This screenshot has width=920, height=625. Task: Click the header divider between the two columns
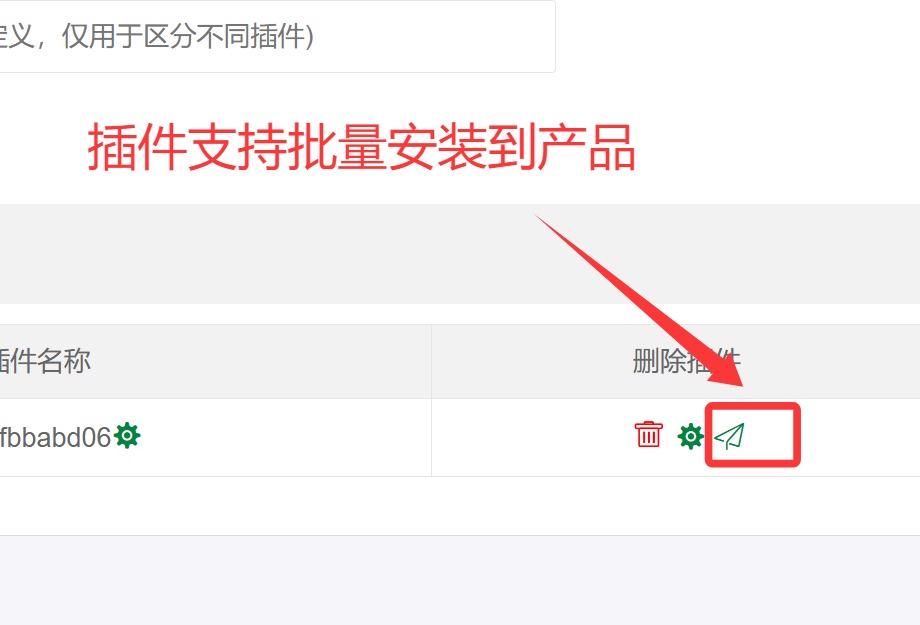(x=431, y=361)
